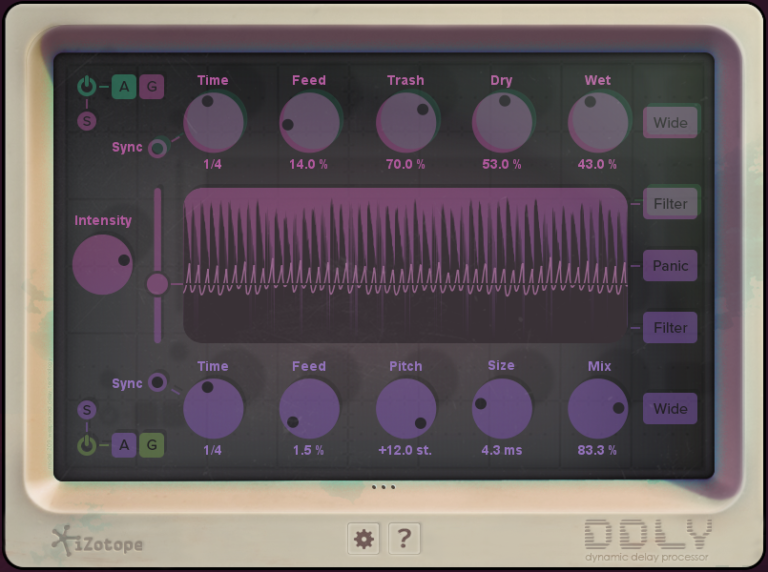Open the settings gear icon

(364, 539)
